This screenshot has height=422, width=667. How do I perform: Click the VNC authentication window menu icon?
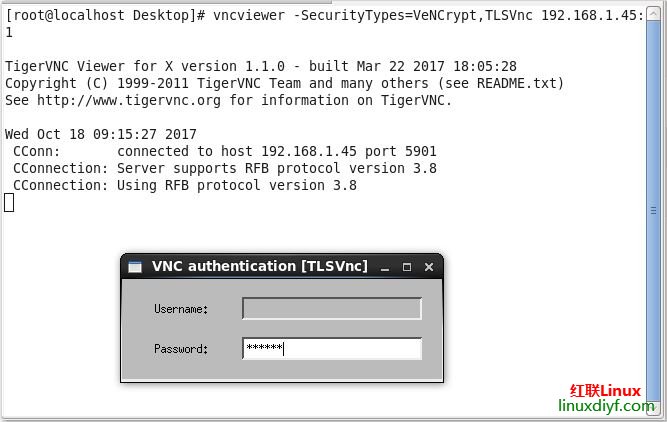[135, 267]
